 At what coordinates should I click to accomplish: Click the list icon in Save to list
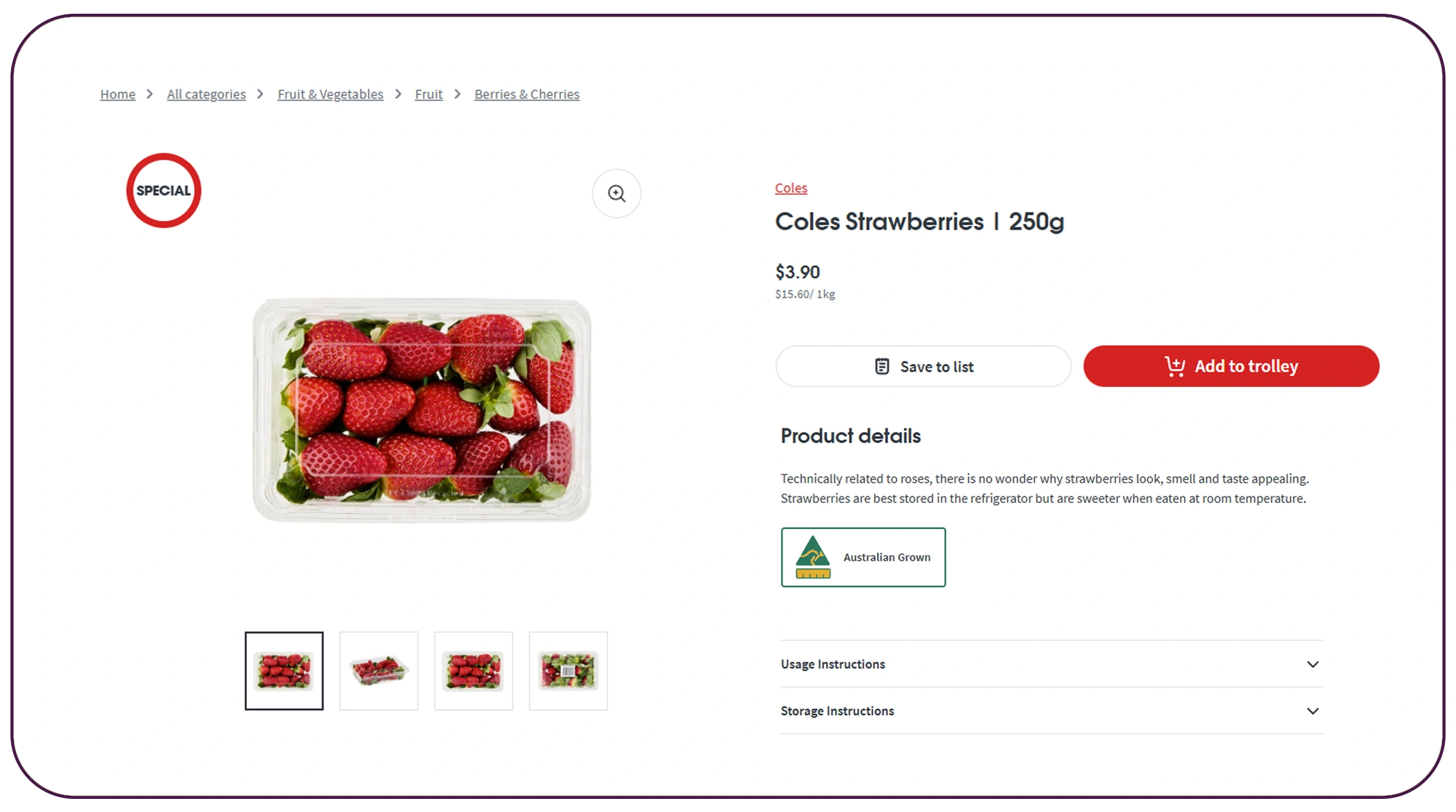pyautogui.click(x=882, y=366)
